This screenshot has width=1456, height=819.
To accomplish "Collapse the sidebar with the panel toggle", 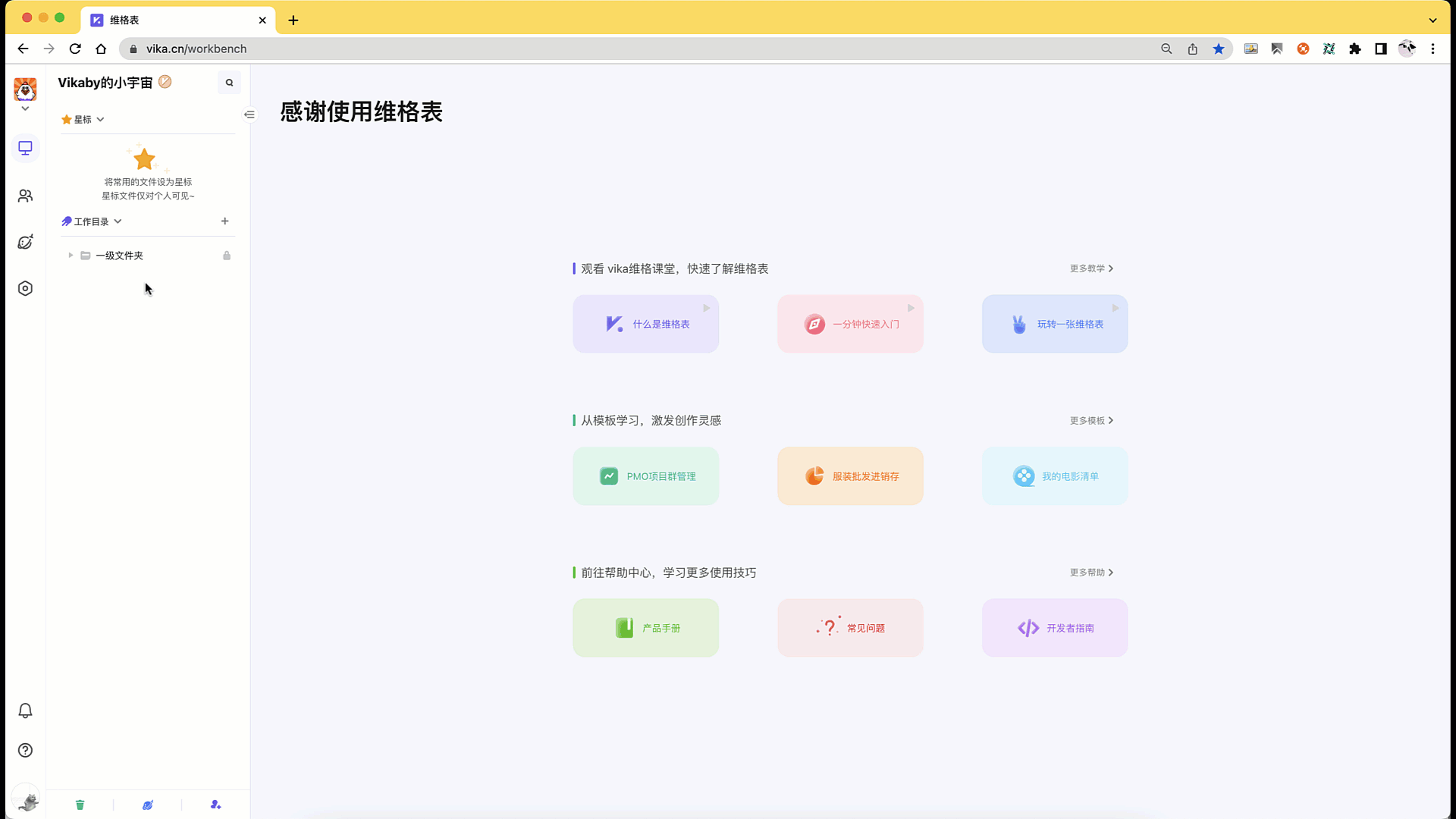I will click(249, 115).
